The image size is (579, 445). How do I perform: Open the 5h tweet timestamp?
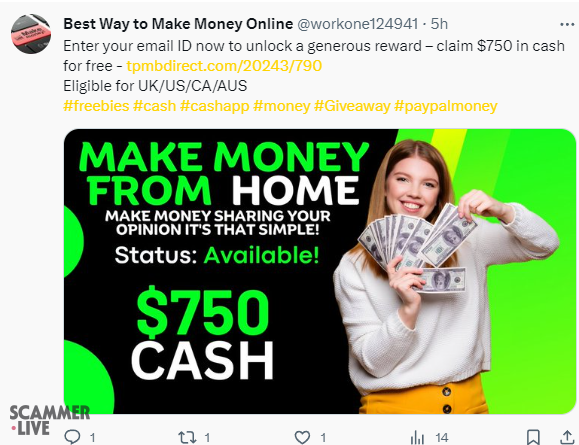[439, 24]
